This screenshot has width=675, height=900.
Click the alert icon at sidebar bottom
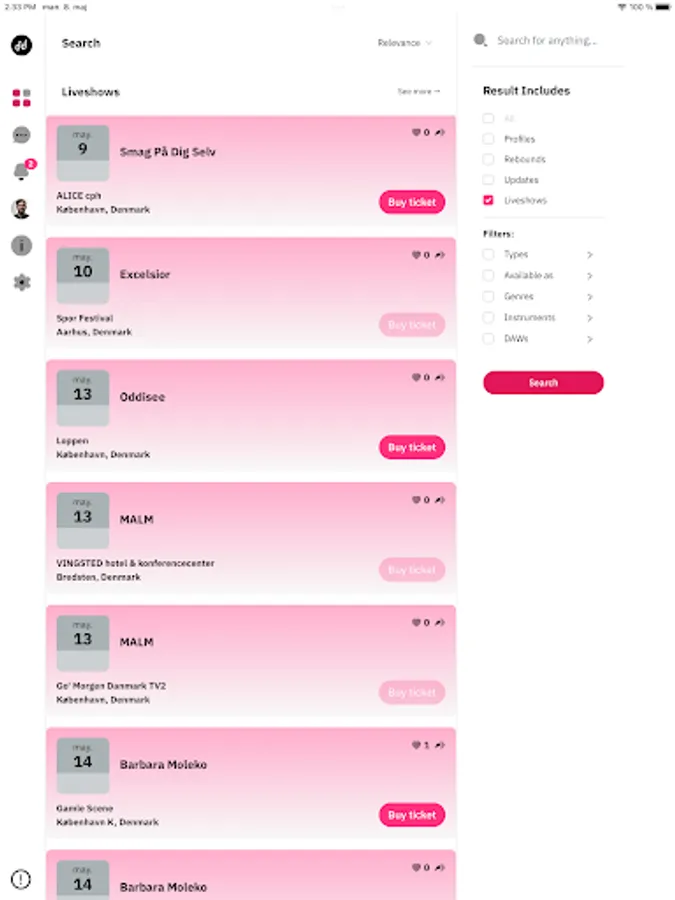(x=21, y=880)
